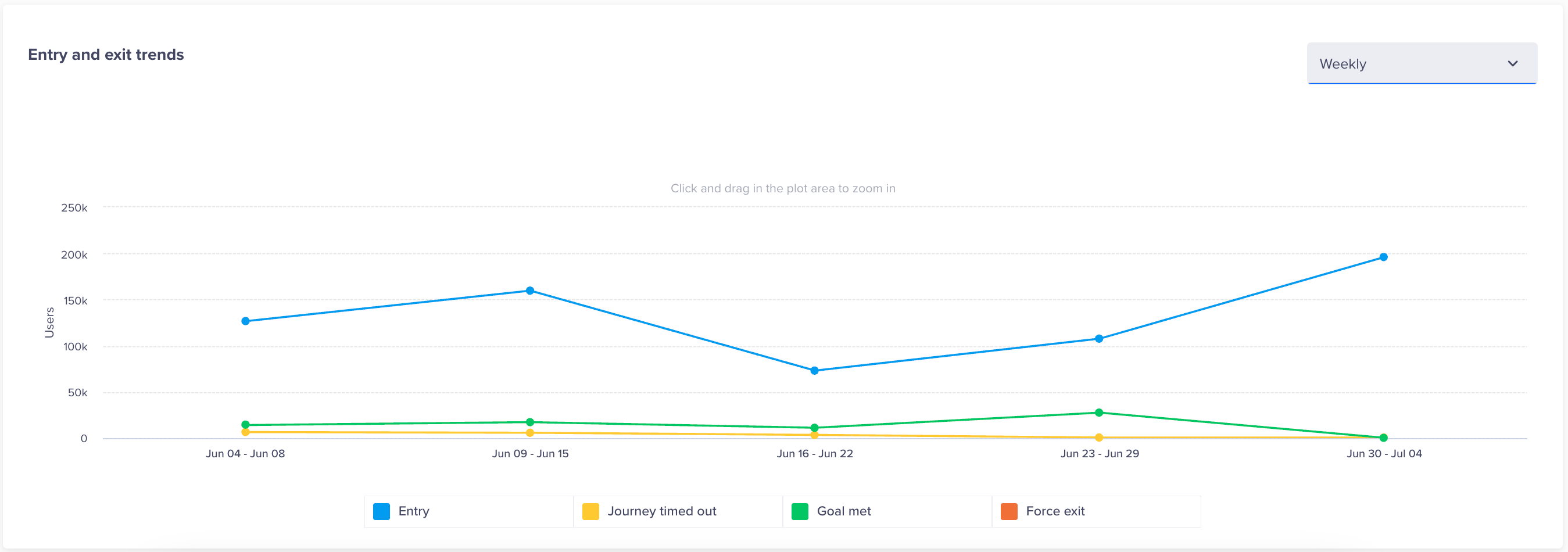Click the blue Entry legend swatch
This screenshot has height=552, width=1568.
(381, 511)
